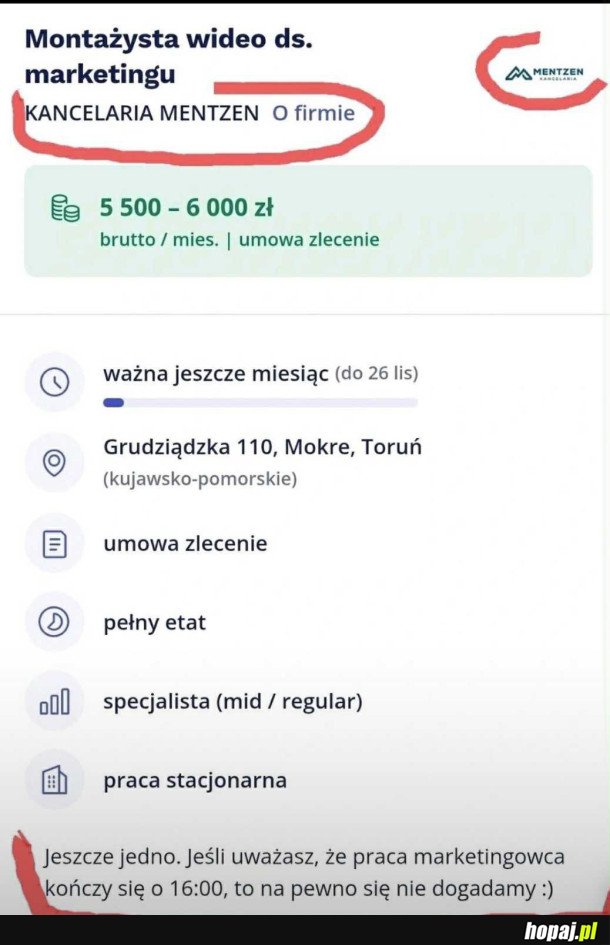This screenshot has width=610, height=945.
Task: Click the document icon beside umowa zlecenie
Action: coord(55,542)
